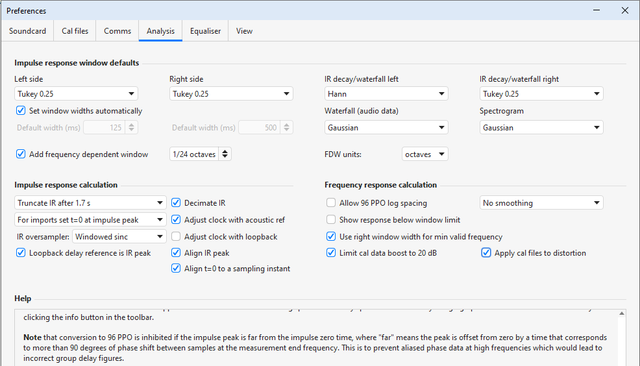Open the Truncate IR after 1.7 s dropdown
Screen dimensions: 640x366
pos(90,203)
